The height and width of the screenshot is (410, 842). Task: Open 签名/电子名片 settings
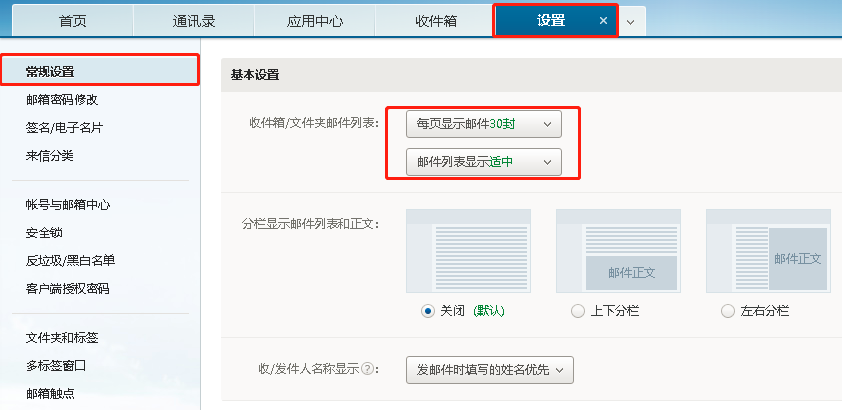point(64,128)
